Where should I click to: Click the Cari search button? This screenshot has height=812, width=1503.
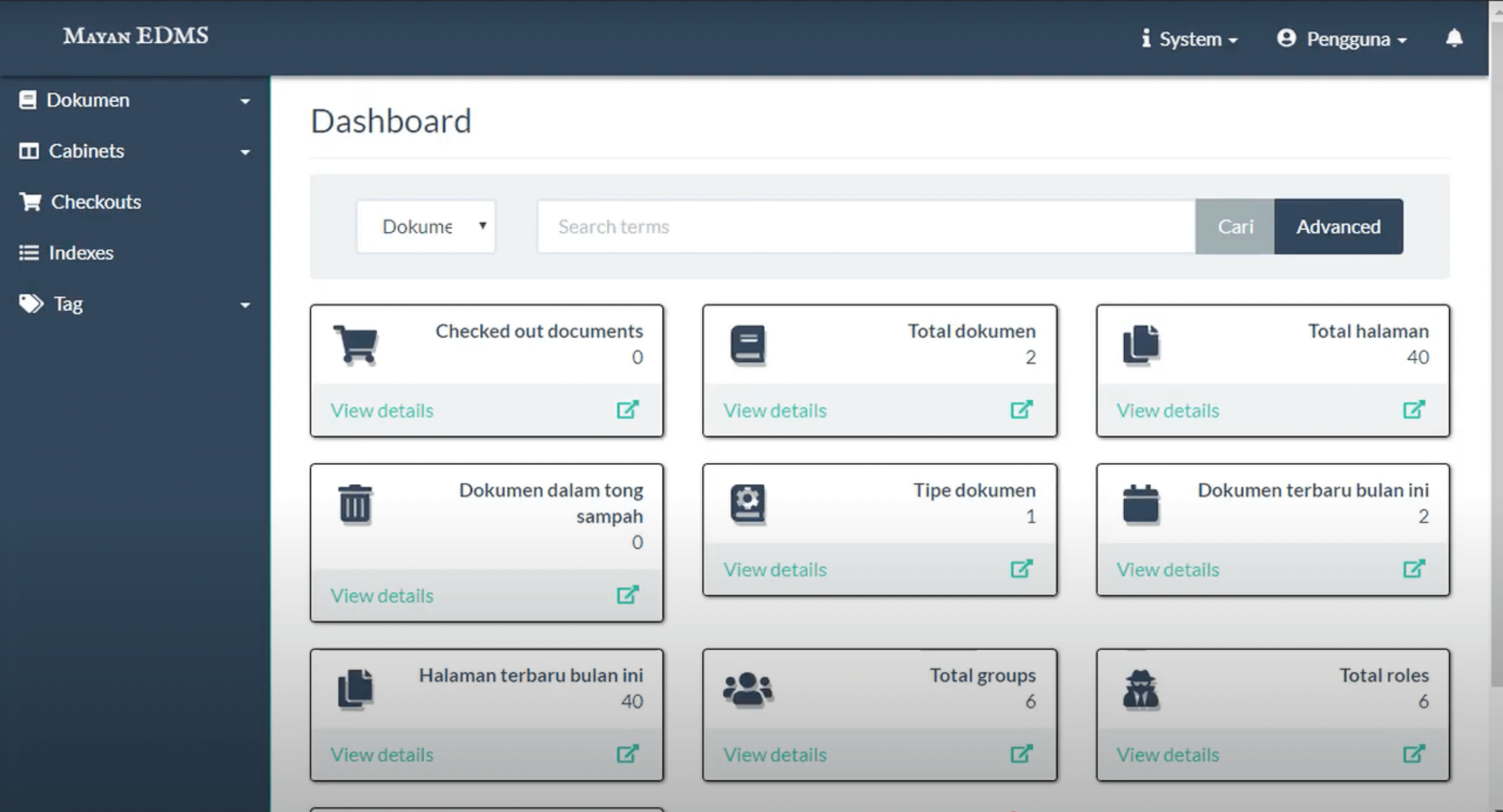1235,226
